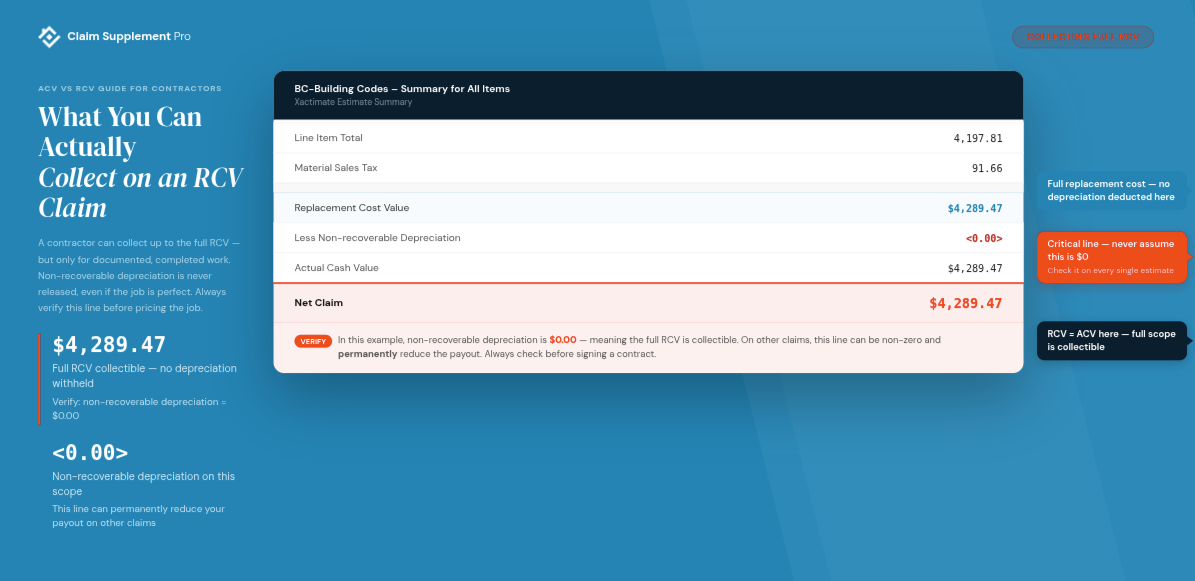Screen dimensions: 1195x581
Task: Click the Material Sales Tax label
Action: 335,168
